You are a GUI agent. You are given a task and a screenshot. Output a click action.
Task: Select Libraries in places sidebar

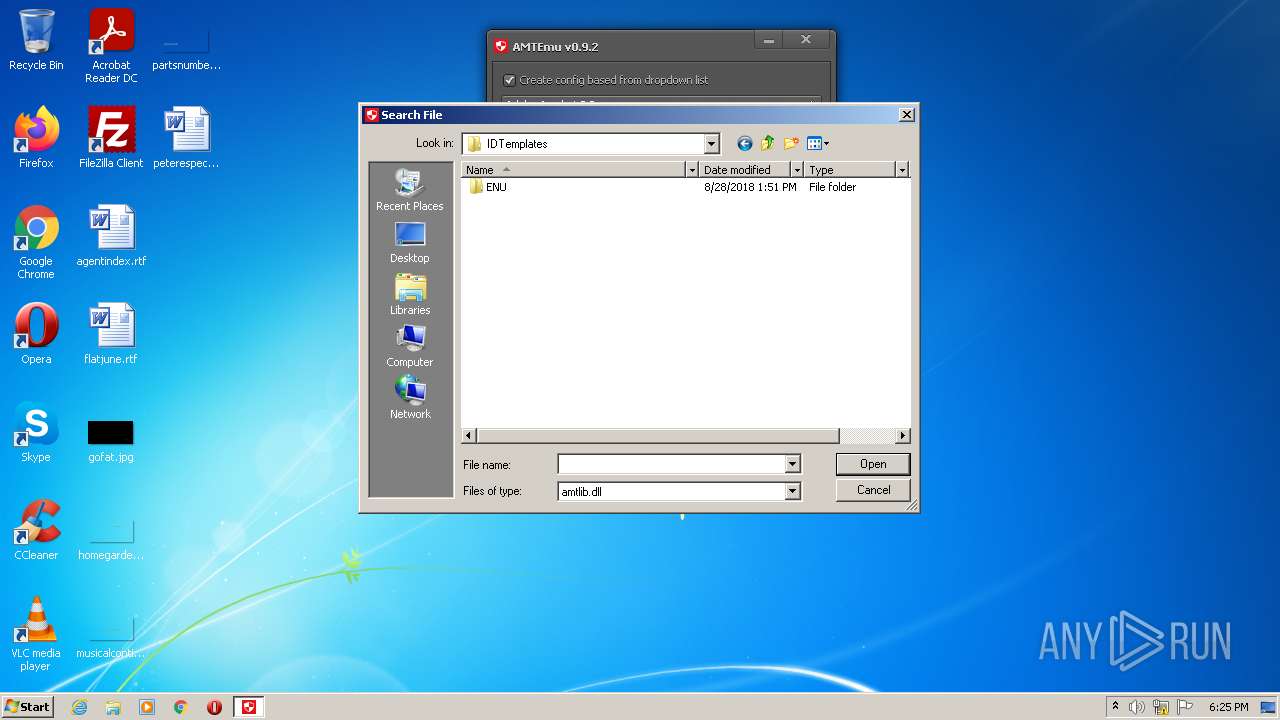(x=410, y=295)
